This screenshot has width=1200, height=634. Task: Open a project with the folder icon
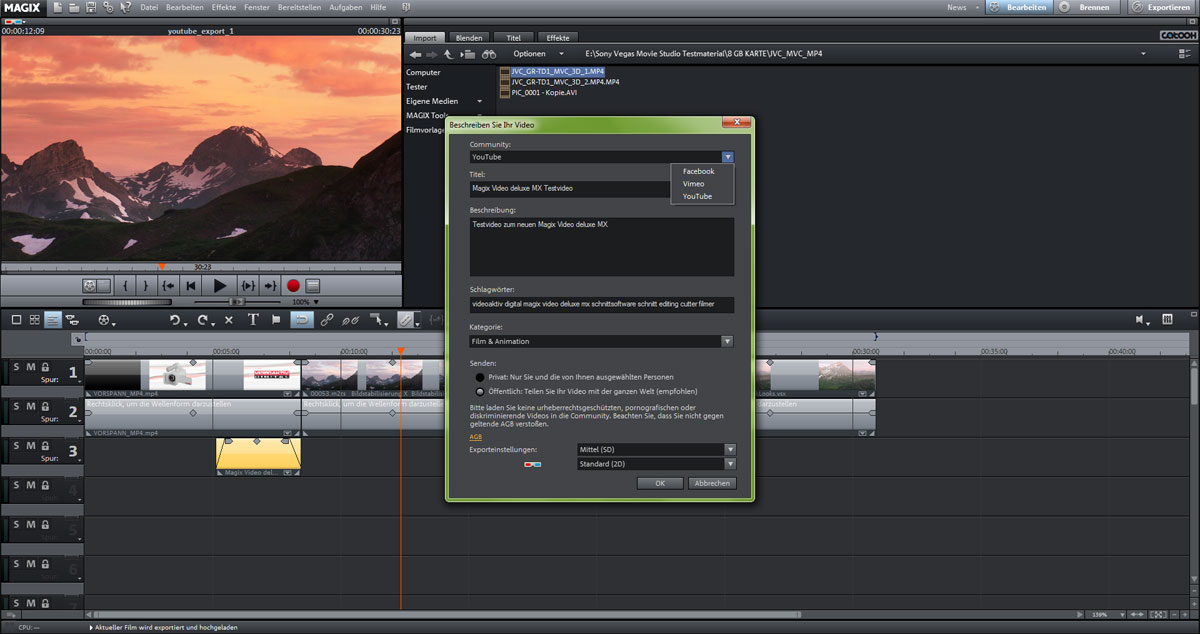(x=74, y=7)
